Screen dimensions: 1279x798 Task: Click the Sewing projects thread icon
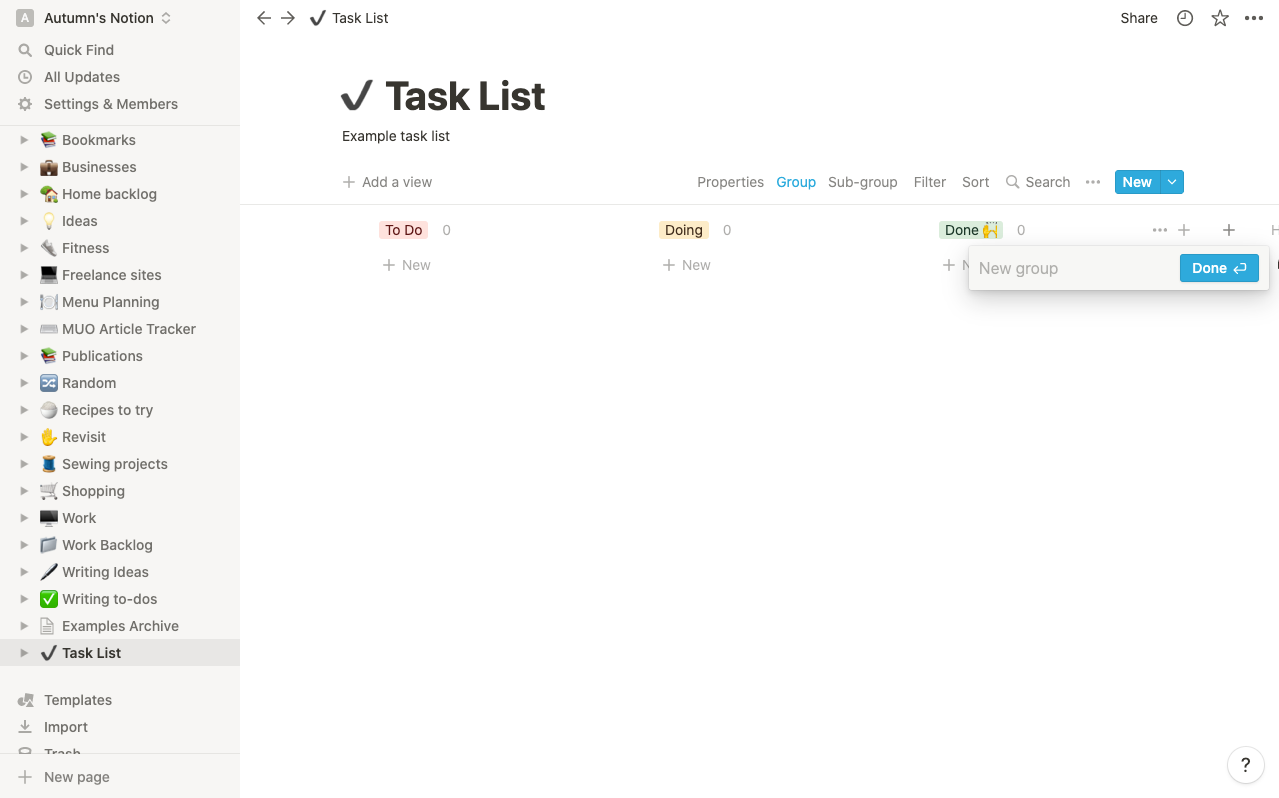48,464
